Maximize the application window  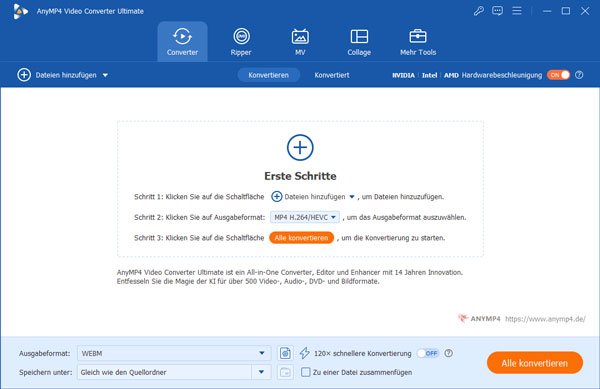(566, 11)
